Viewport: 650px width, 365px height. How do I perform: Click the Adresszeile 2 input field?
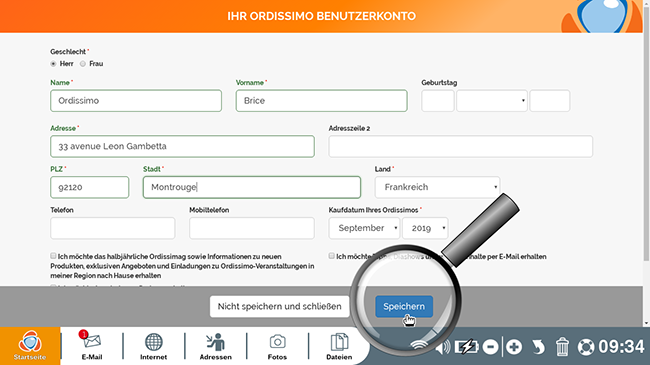pyautogui.click(x=461, y=146)
